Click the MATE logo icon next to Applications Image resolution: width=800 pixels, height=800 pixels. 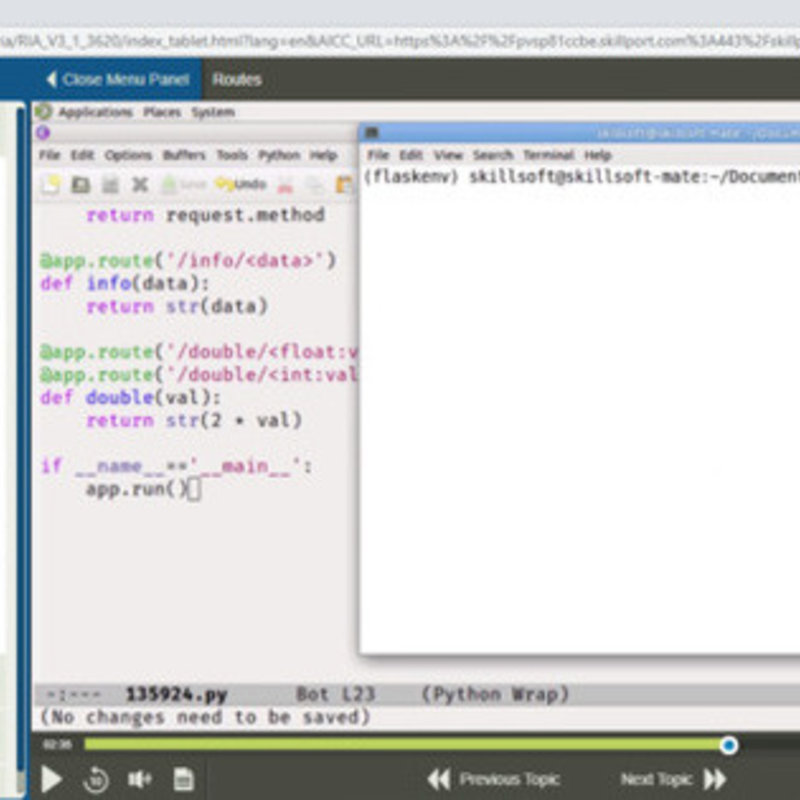44,111
